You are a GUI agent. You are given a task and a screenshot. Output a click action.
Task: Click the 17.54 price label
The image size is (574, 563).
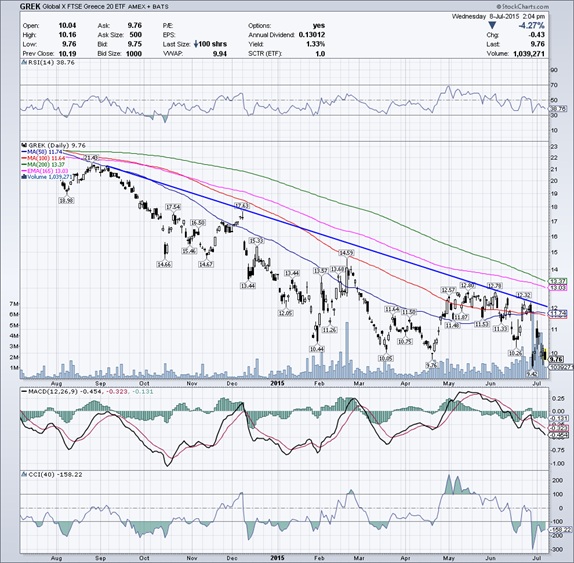coord(174,207)
